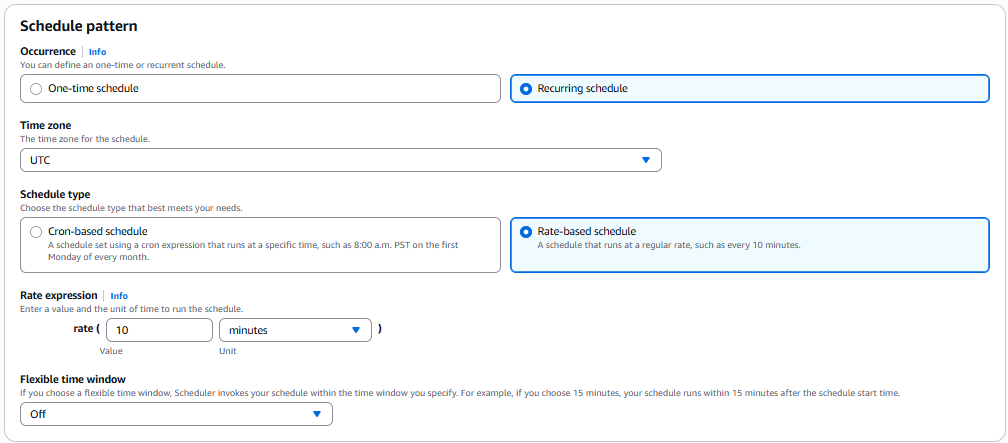
Task: Click the Value label under rate input
Action: pos(111,351)
